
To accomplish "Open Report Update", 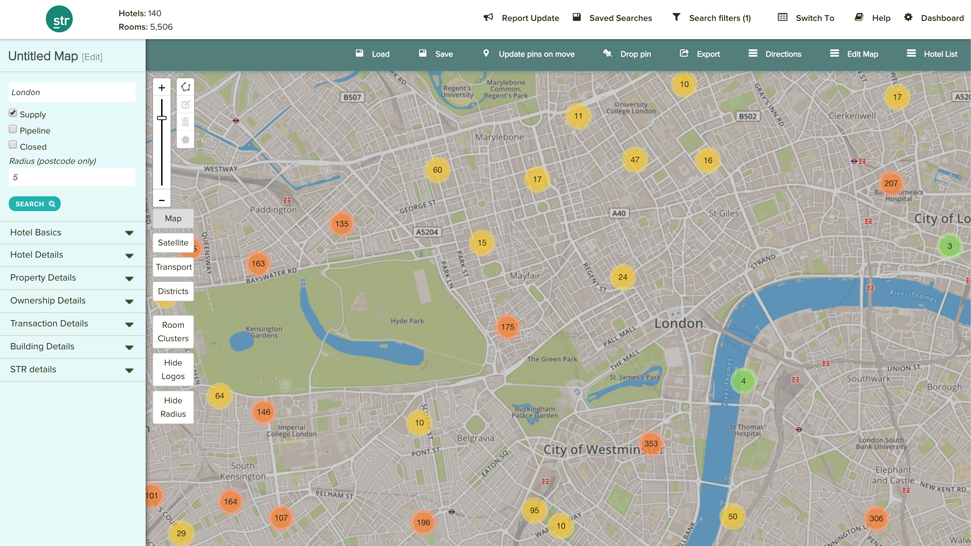I will pyautogui.click(x=521, y=18).
